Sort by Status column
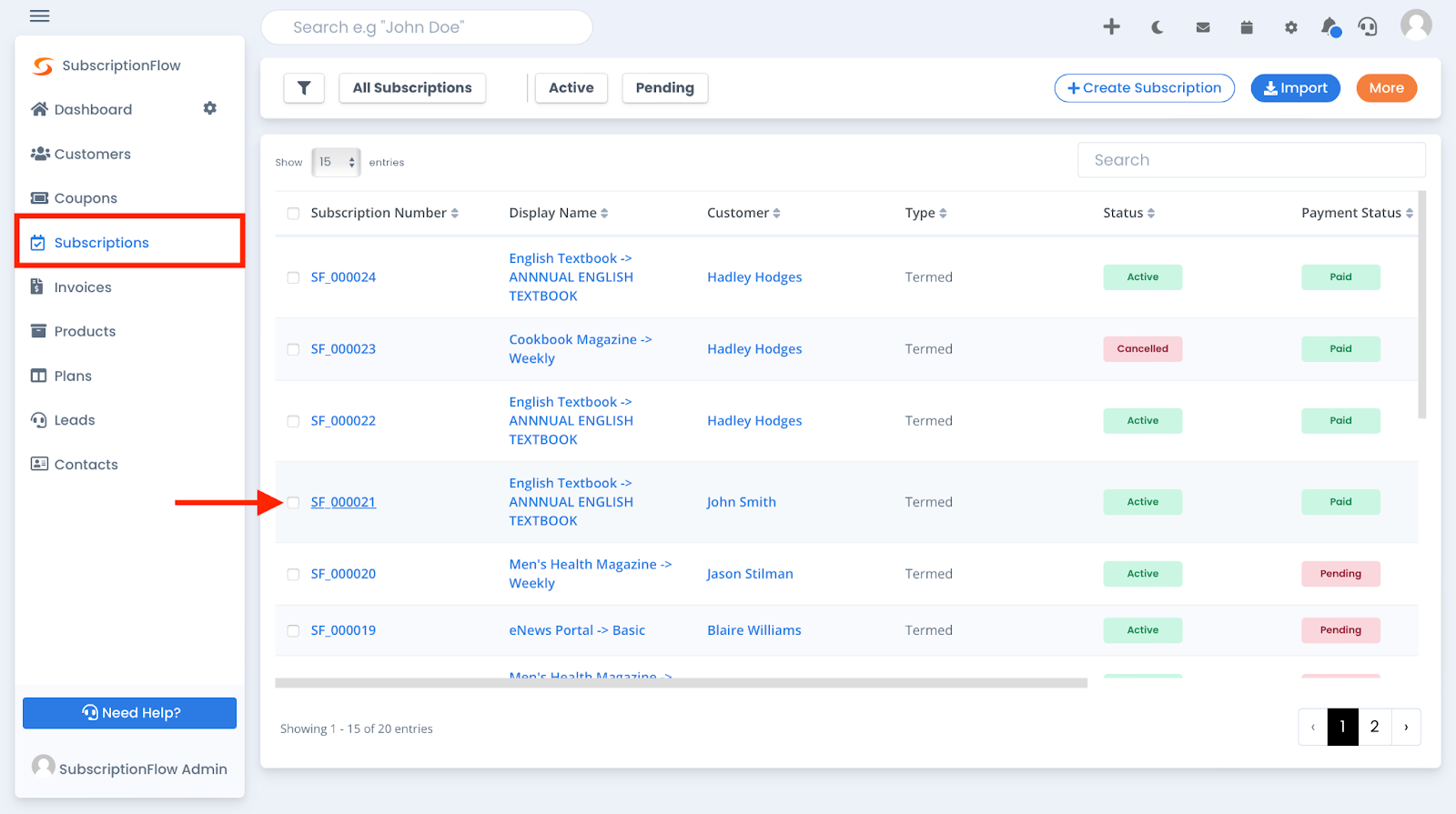This screenshot has width=1456, height=814. [x=1128, y=213]
